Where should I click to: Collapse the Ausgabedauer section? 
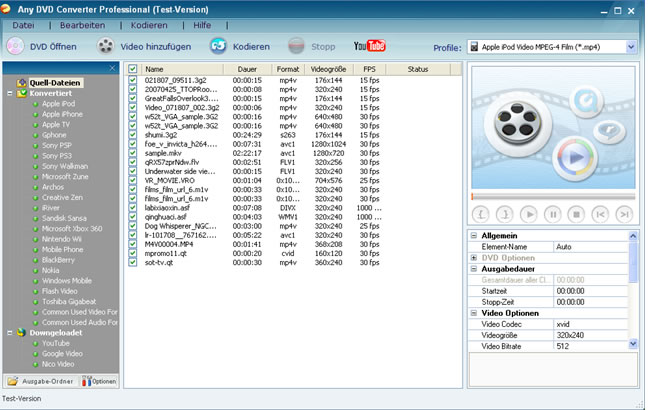(x=474, y=269)
